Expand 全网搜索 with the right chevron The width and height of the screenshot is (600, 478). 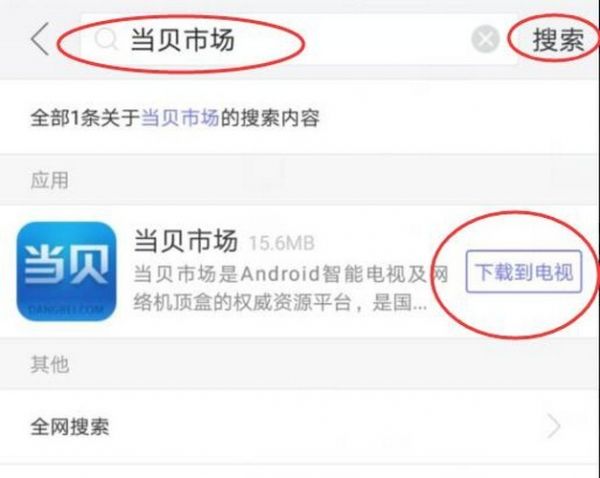(554, 426)
